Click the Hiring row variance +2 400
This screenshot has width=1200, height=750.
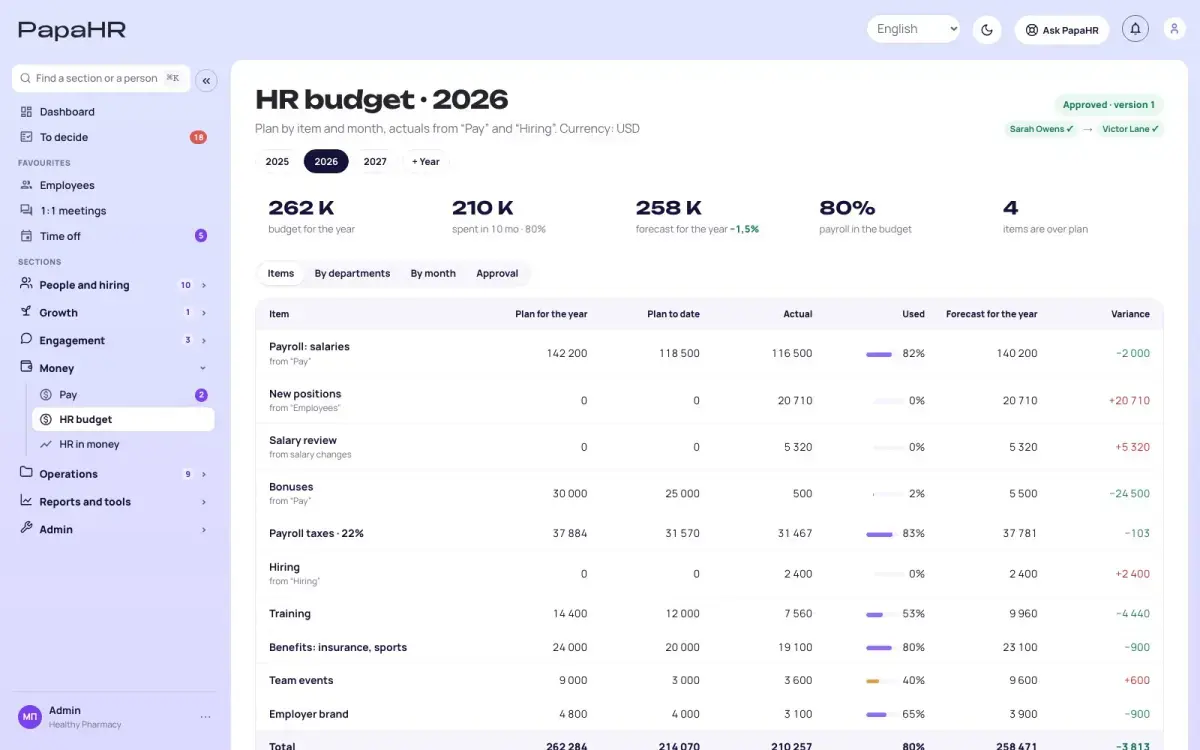click(1132, 574)
